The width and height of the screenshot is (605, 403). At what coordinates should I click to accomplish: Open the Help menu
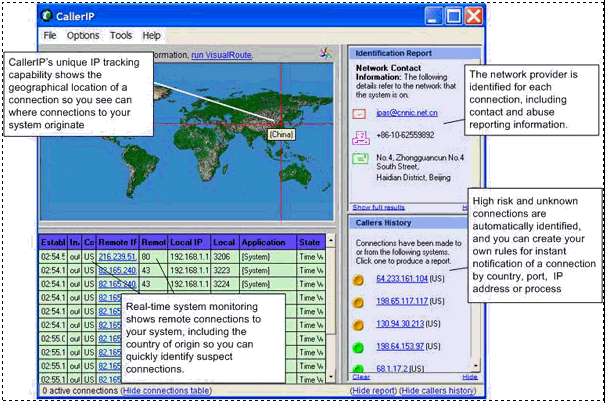151,36
